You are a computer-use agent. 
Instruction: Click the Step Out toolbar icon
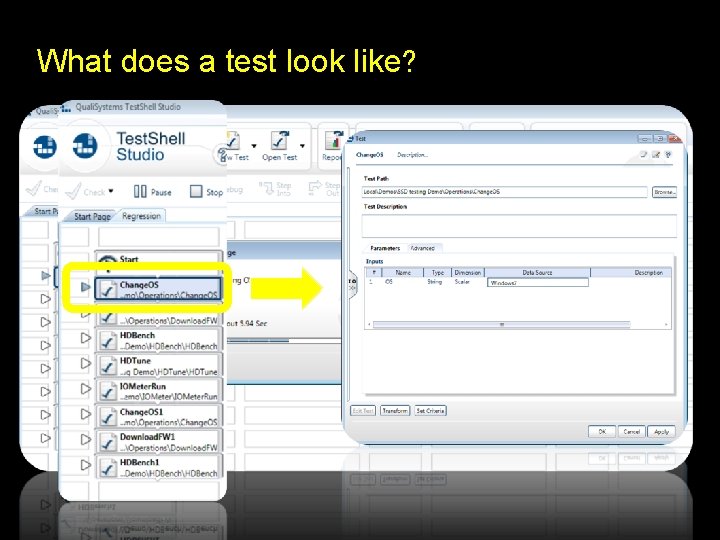(315, 188)
